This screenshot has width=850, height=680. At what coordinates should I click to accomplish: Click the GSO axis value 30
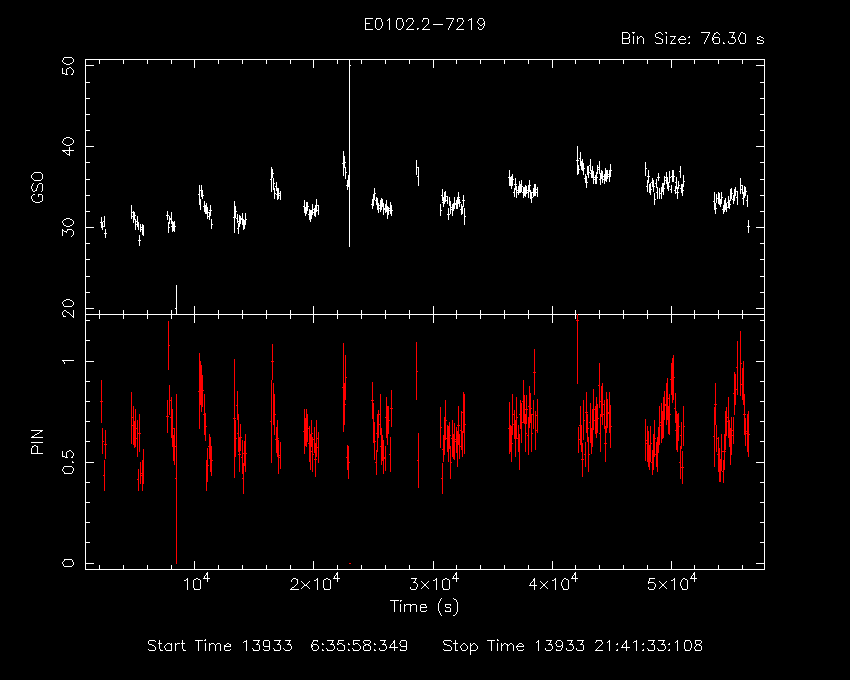pos(69,227)
